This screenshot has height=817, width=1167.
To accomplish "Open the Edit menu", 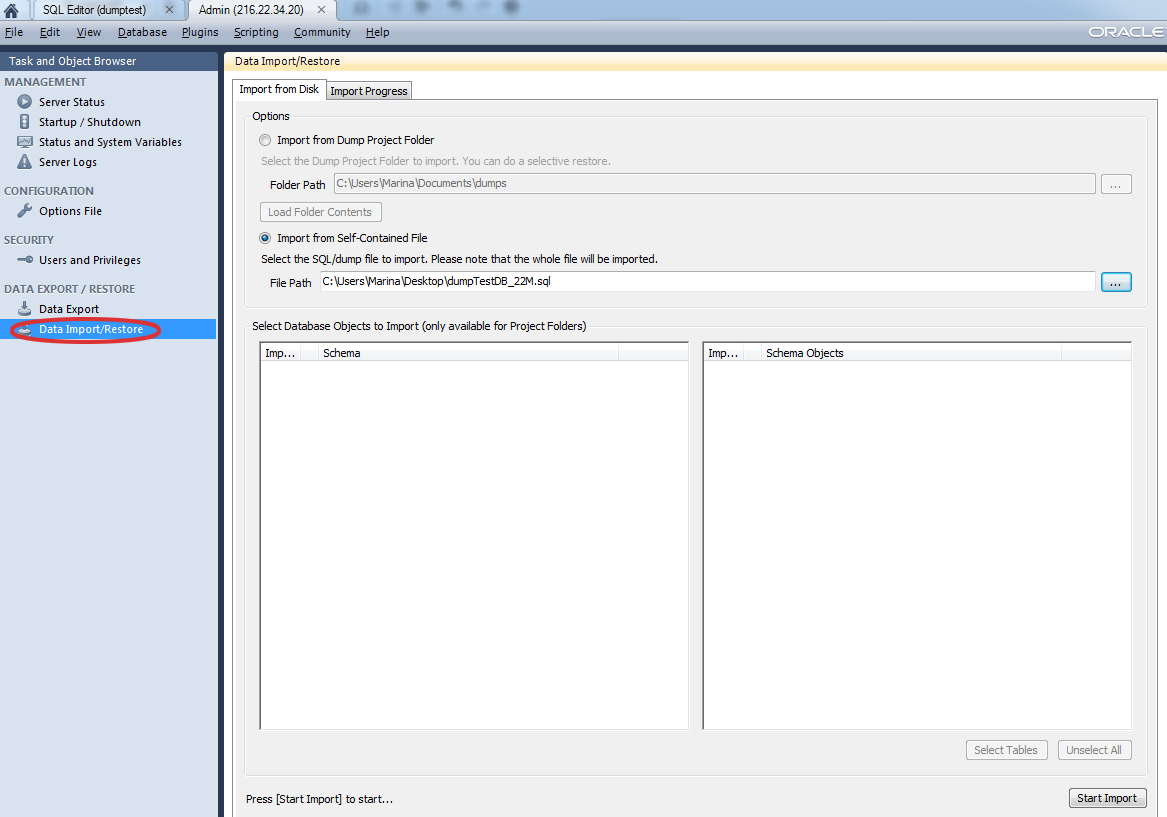I will pyautogui.click(x=50, y=32).
